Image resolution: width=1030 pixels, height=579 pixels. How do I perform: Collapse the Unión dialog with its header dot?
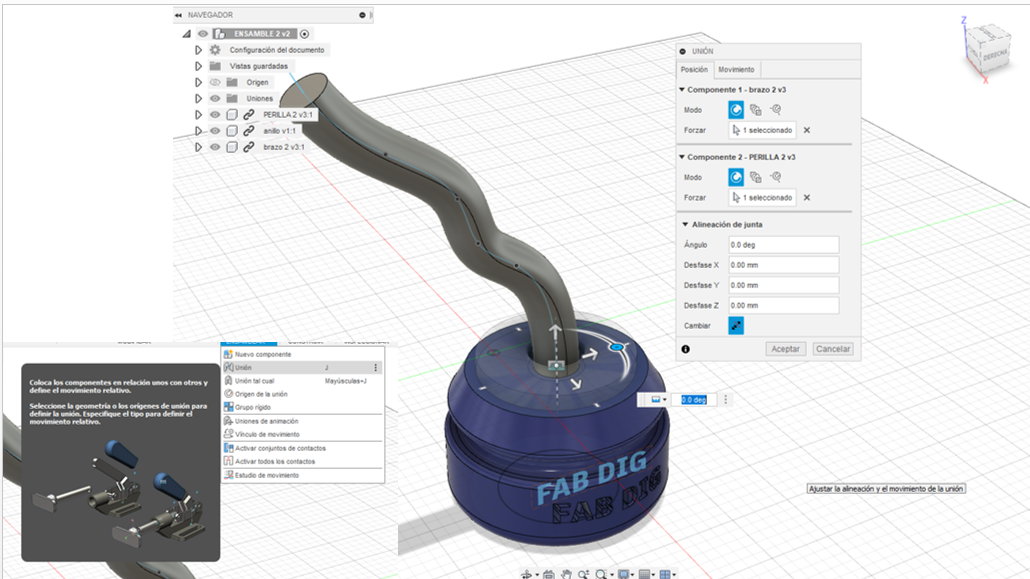coord(683,51)
